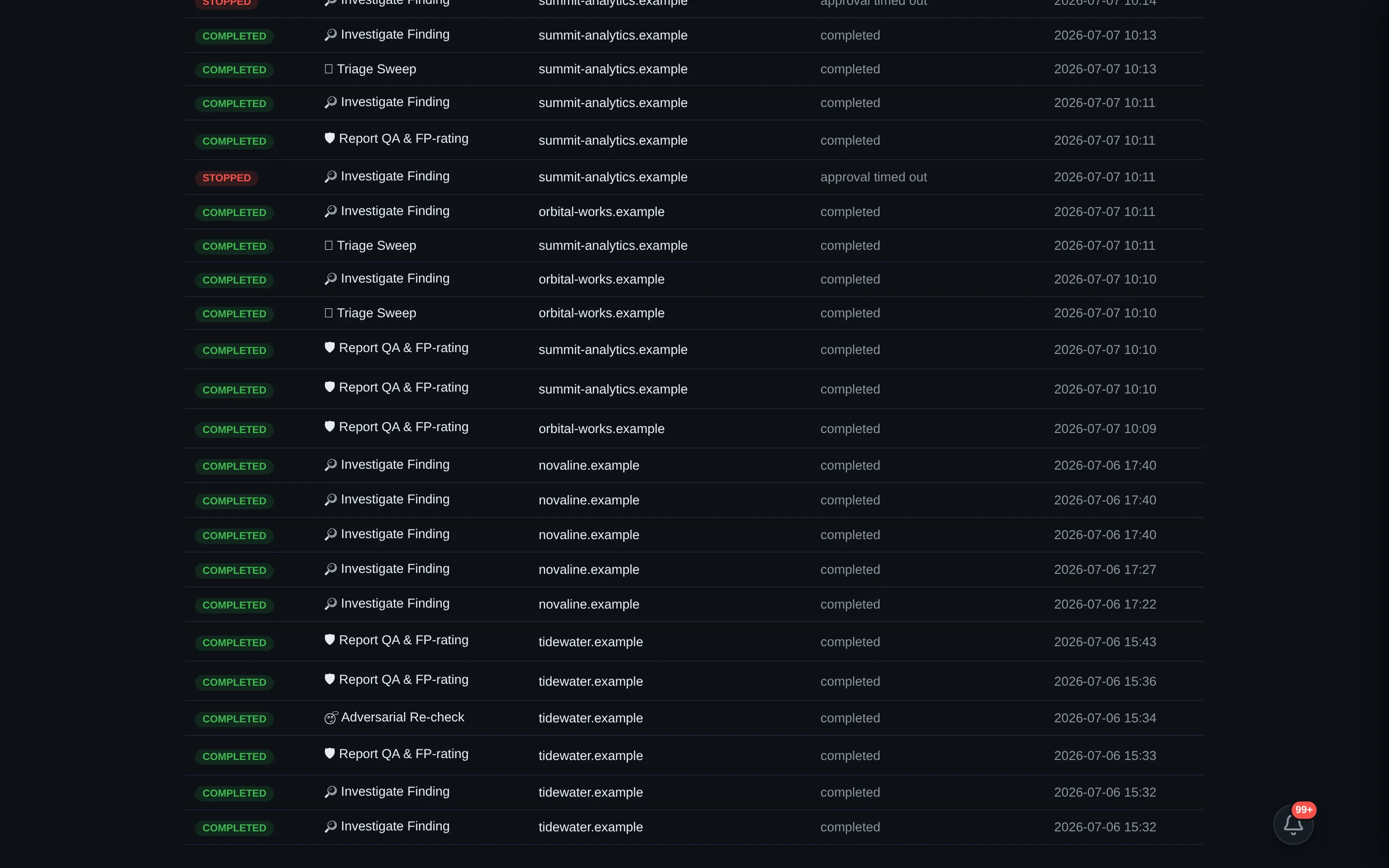1389x868 pixels.
Task: Click timestamp 2026-07-06 15:33
Action: point(1105,756)
